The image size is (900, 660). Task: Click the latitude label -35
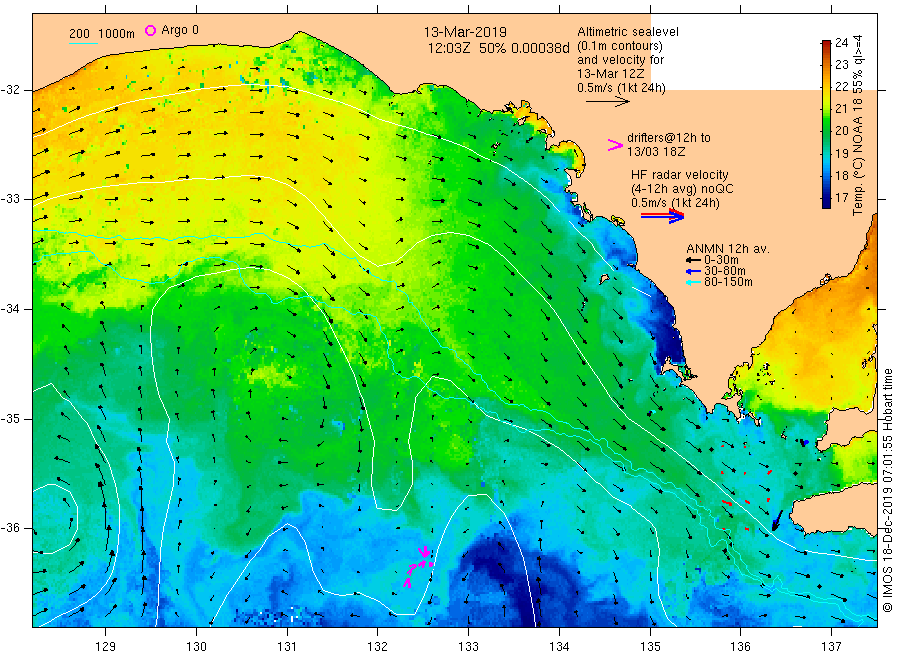click(10, 419)
